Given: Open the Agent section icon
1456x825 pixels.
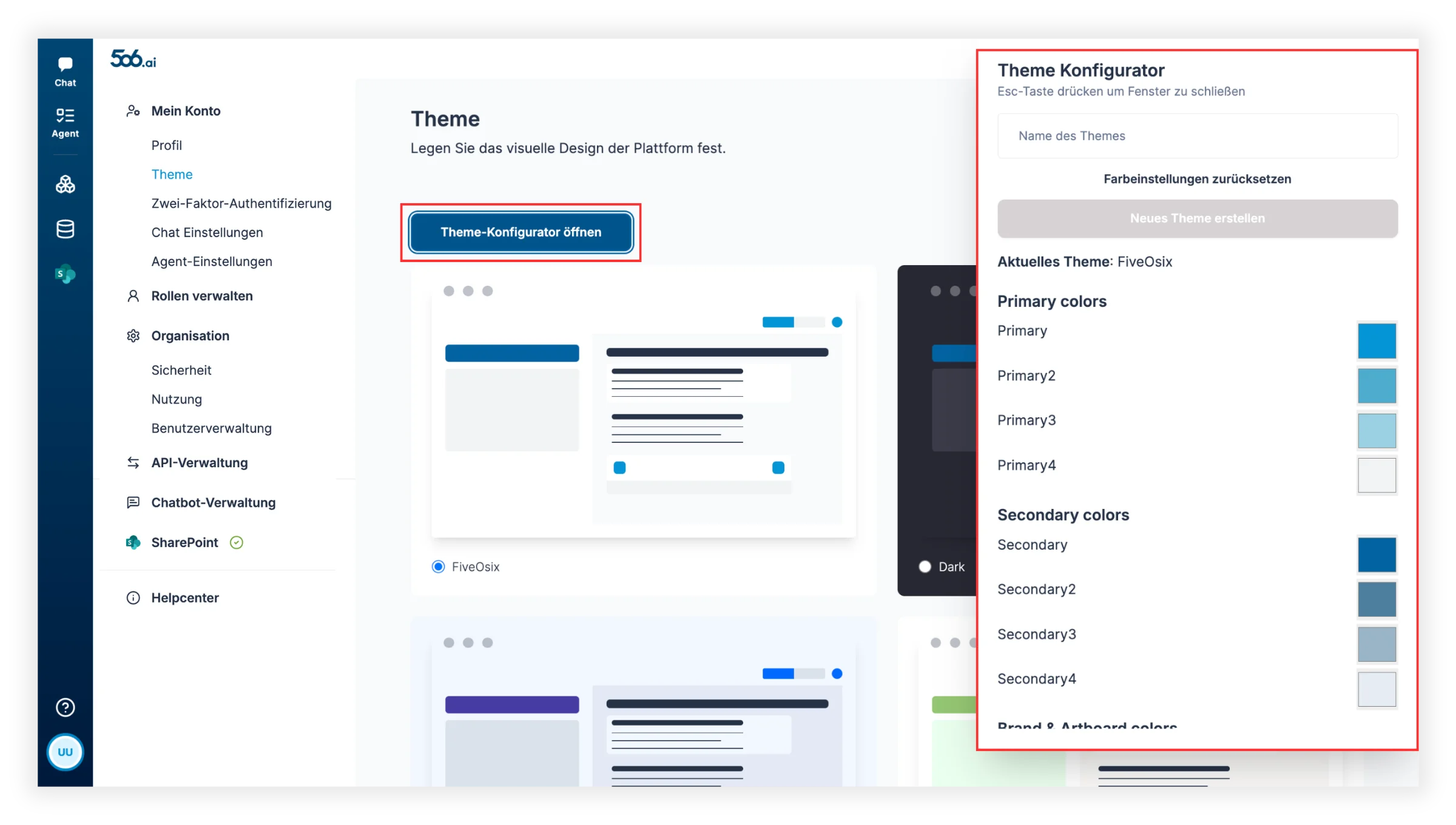Looking at the screenshot, I should (x=65, y=123).
